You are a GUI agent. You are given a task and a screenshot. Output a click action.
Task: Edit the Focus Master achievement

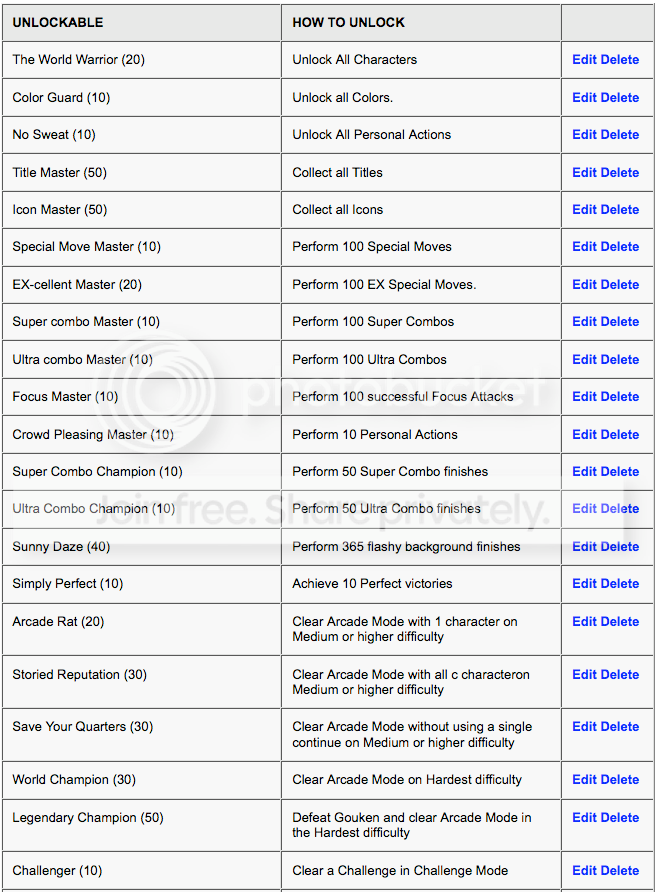(x=584, y=397)
